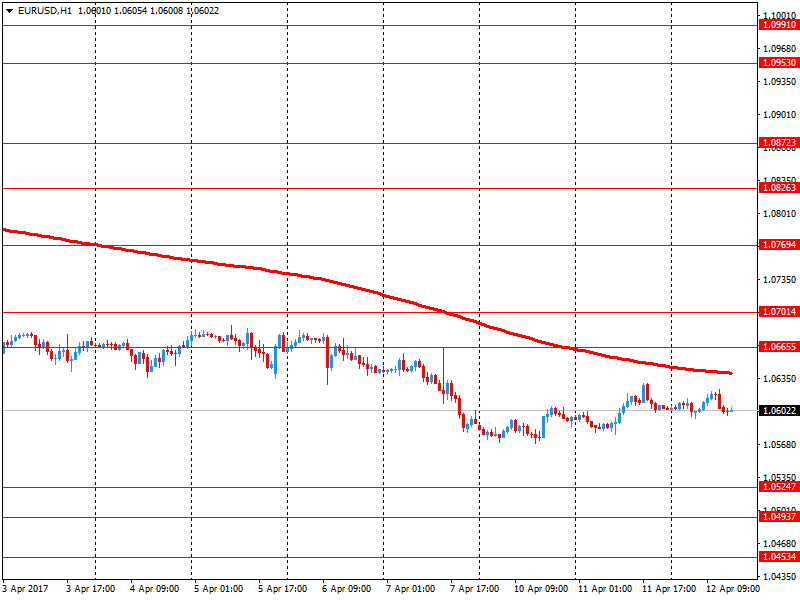800x600 pixels.
Task: Click the 1.09680 price scale value
Action: tap(780, 48)
